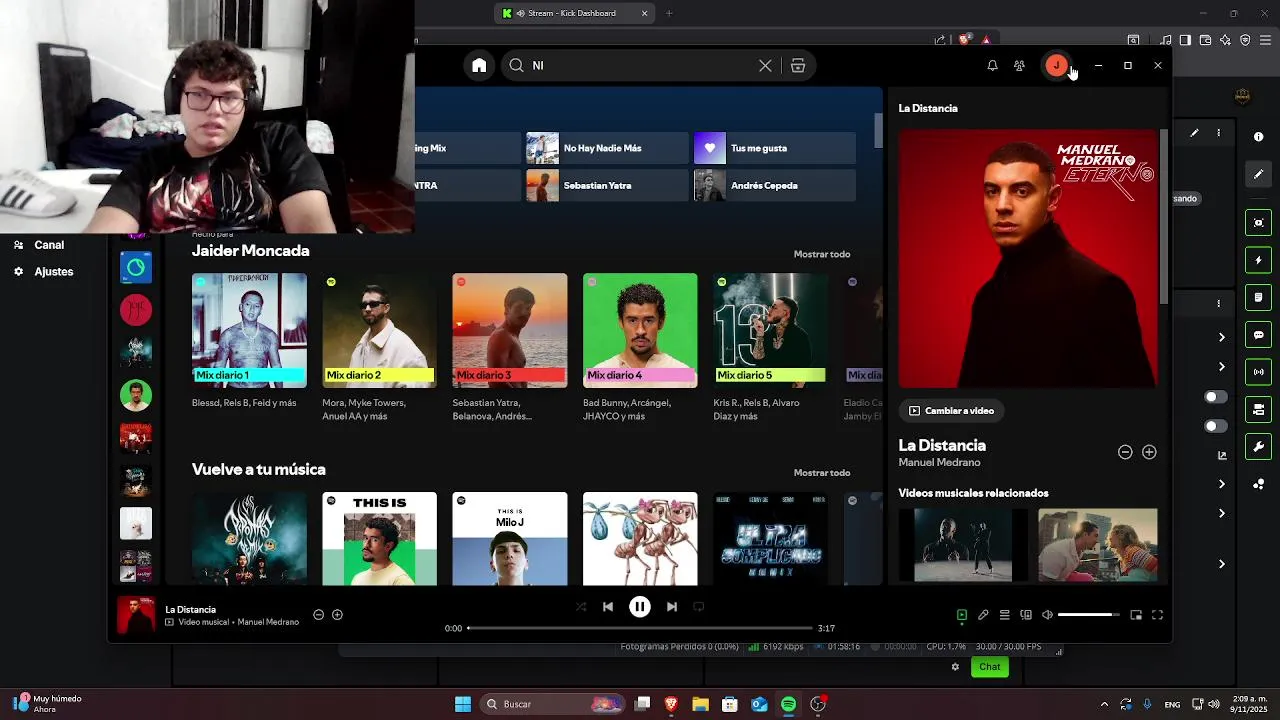The height and width of the screenshot is (720, 1280).
Task: Open Ajustes in Kick left menu
Action: pyautogui.click(x=54, y=272)
